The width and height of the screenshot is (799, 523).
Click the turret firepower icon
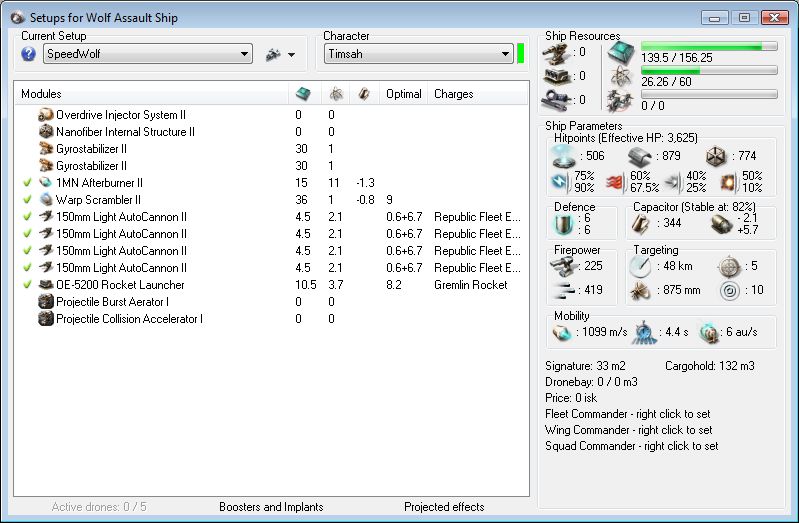pos(563,266)
